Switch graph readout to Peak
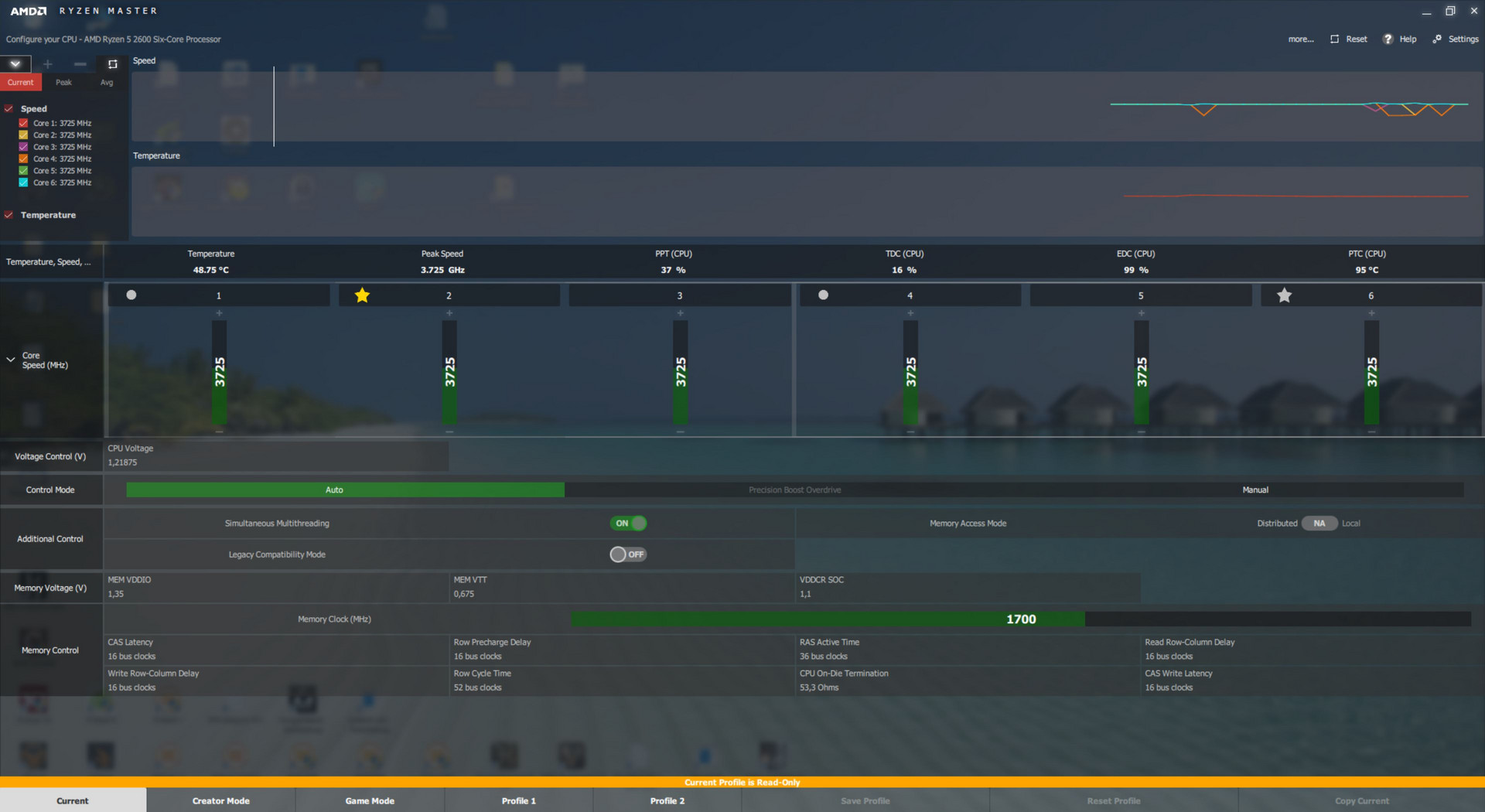This screenshot has width=1485, height=812. click(x=63, y=82)
